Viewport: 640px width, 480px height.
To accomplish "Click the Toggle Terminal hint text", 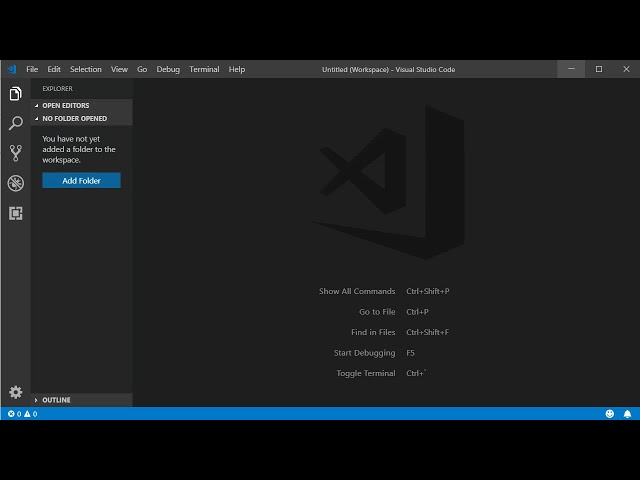I will (x=366, y=373).
